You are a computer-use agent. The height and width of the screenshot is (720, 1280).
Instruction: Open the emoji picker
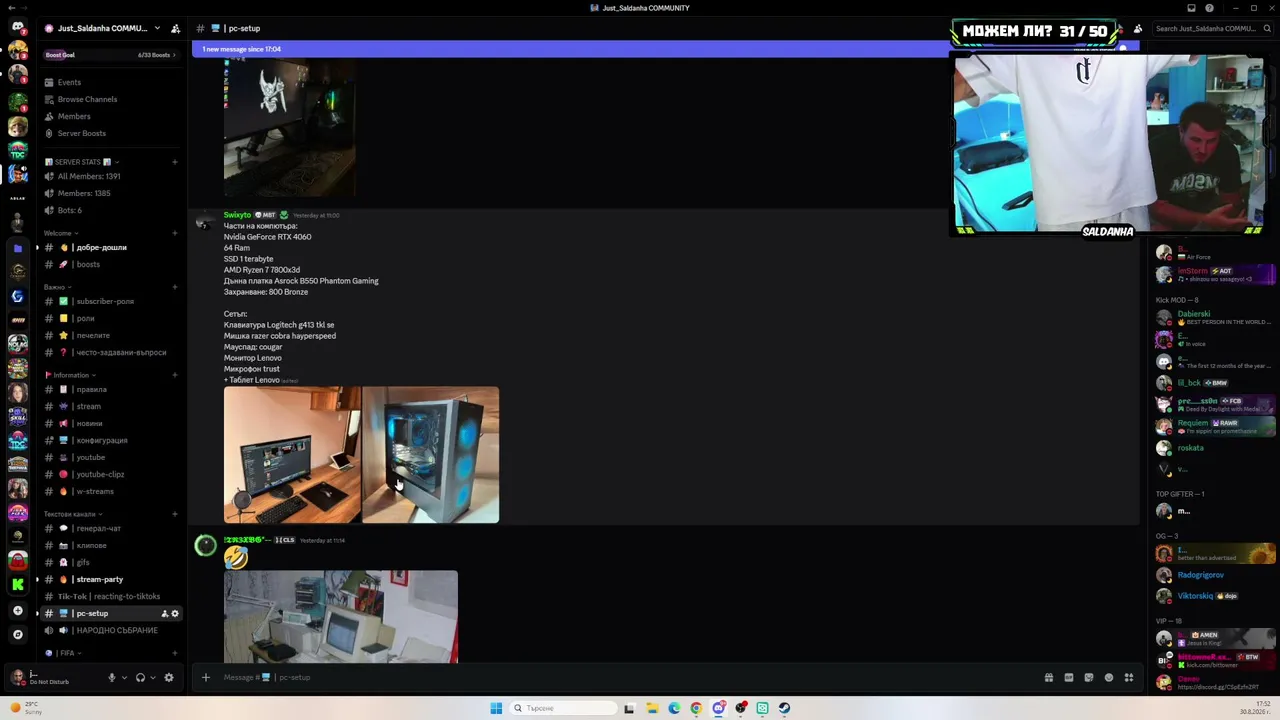1108,677
